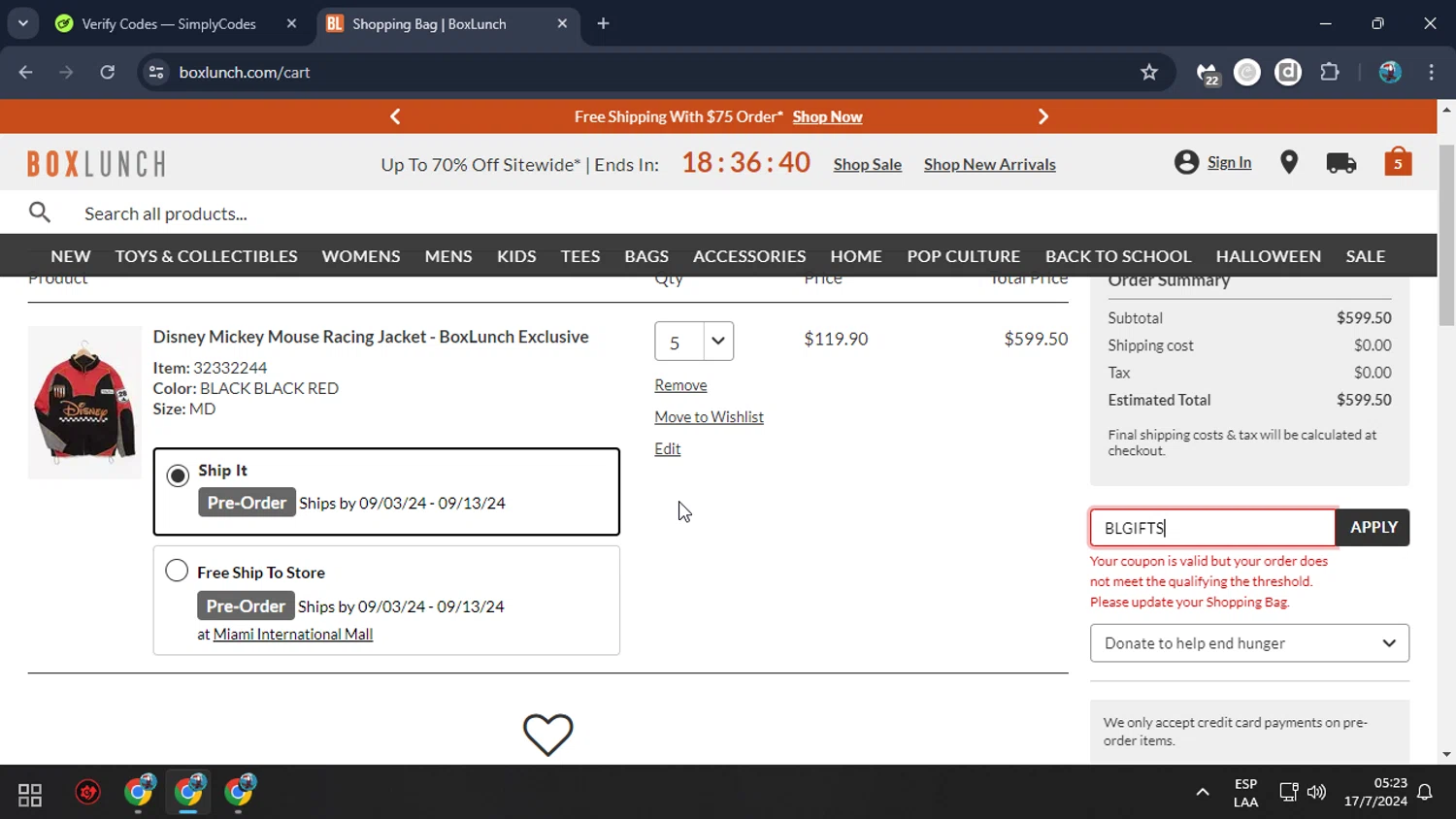1456x819 pixels.
Task: Remove the Mickey Mouse jacket from bag
Action: [680, 385]
